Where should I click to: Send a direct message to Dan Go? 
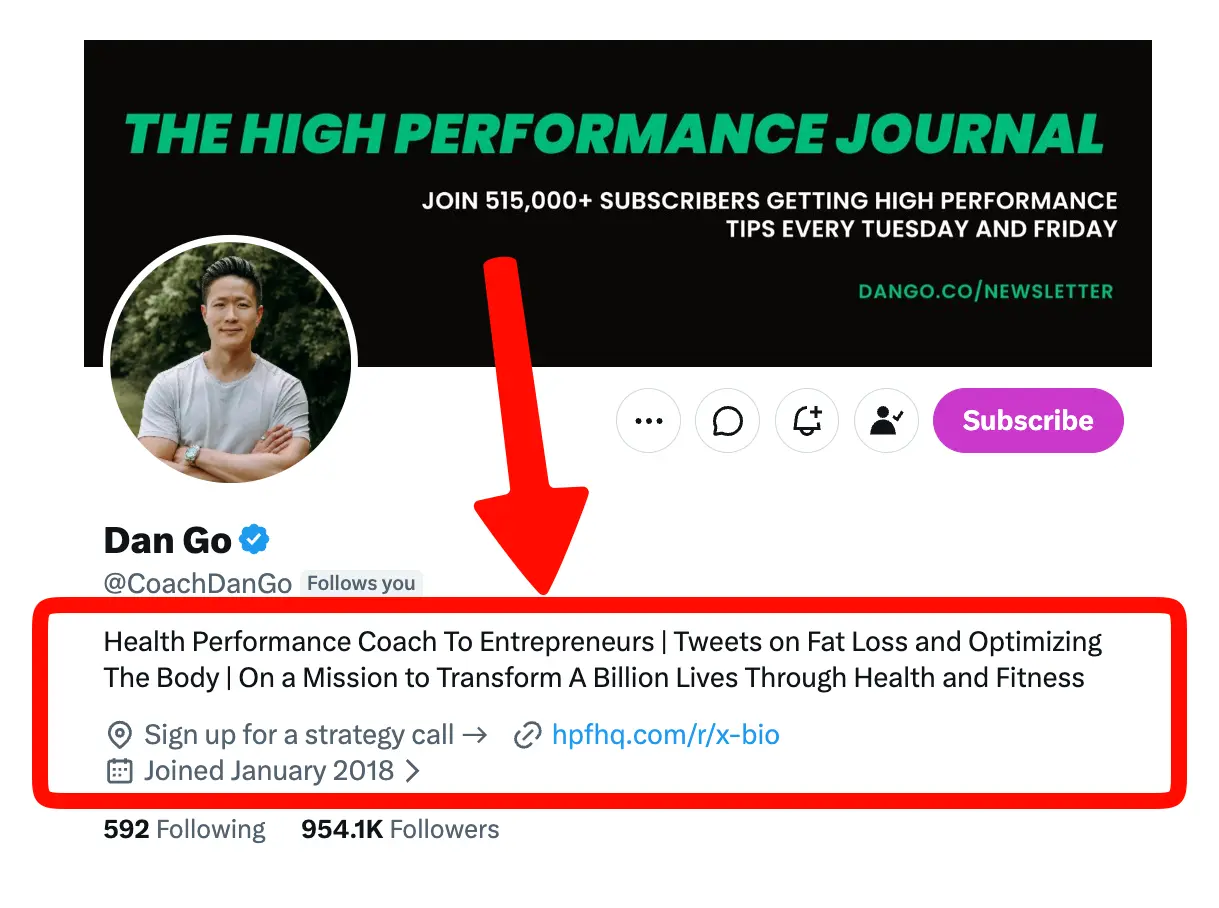[x=727, y=420]
